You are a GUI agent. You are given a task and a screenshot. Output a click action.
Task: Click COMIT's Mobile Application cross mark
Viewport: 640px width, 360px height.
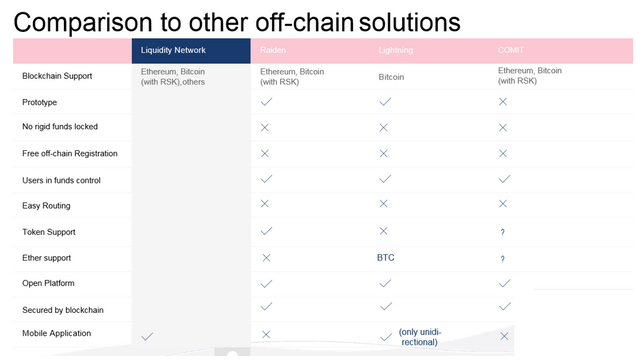pyautogui.click(x=504, y=336)
